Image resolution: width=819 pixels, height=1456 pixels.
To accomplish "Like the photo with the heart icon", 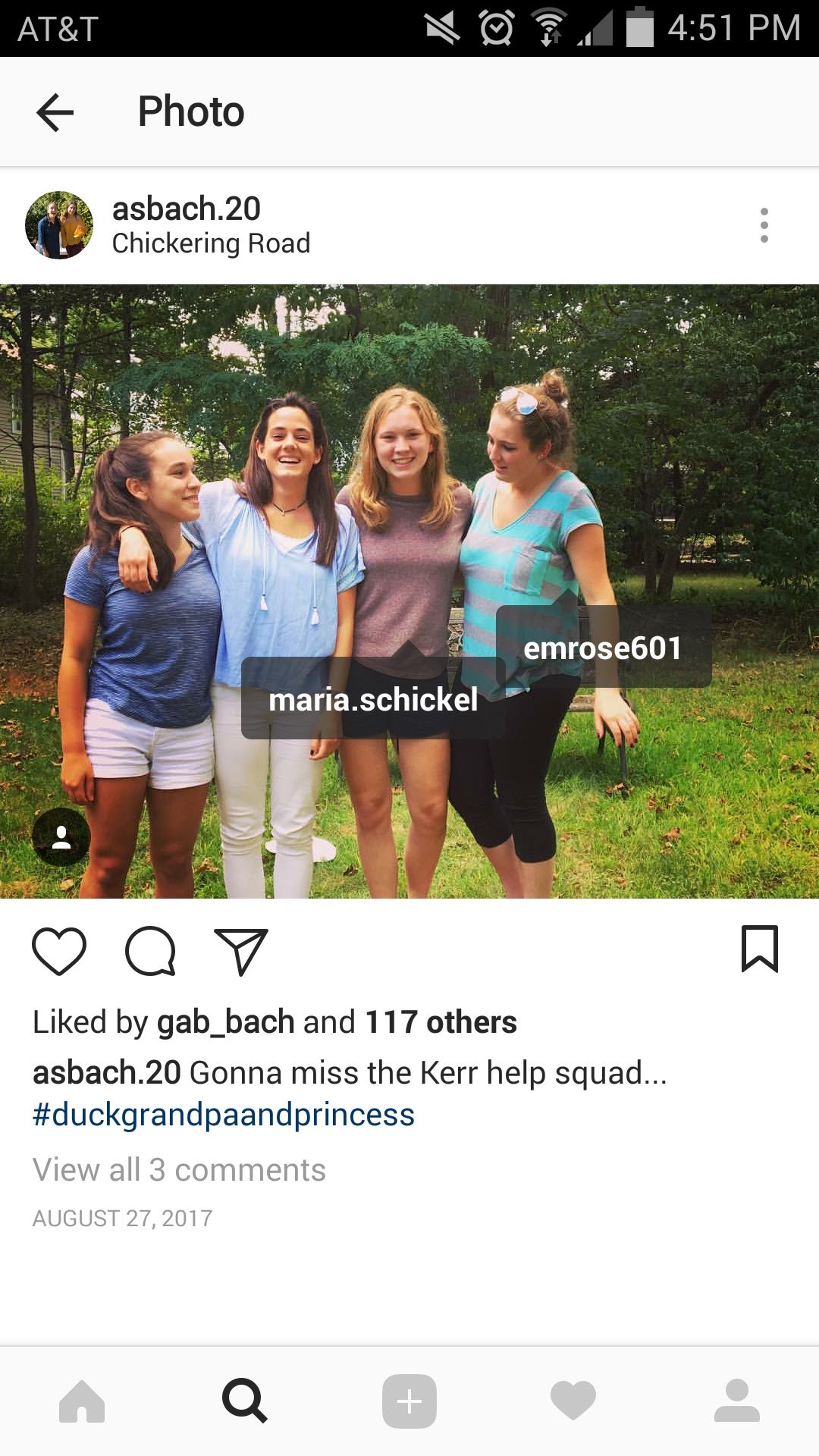I will coord(59,950).
